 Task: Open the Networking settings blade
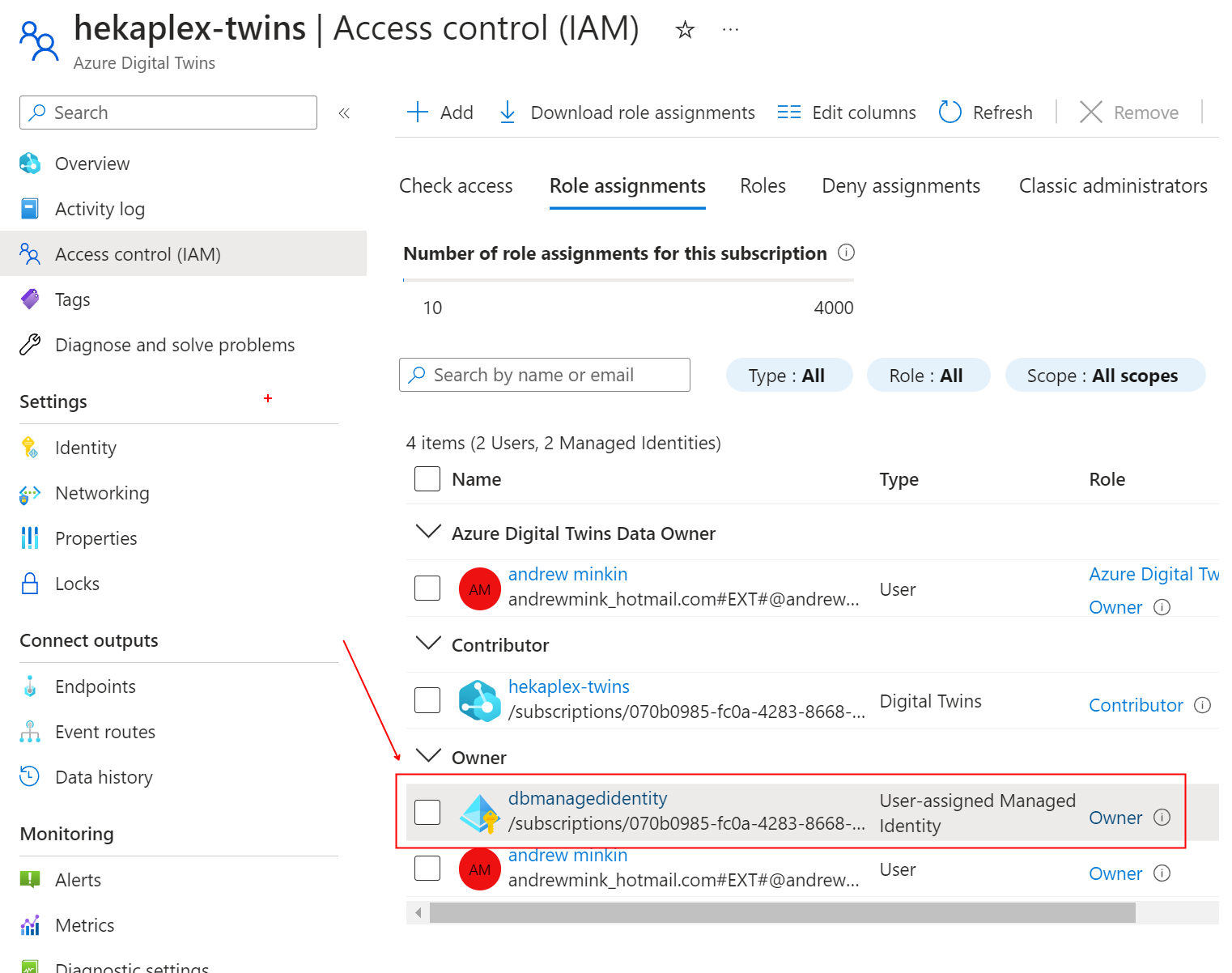pyautogui.click(x=102, y=492)
